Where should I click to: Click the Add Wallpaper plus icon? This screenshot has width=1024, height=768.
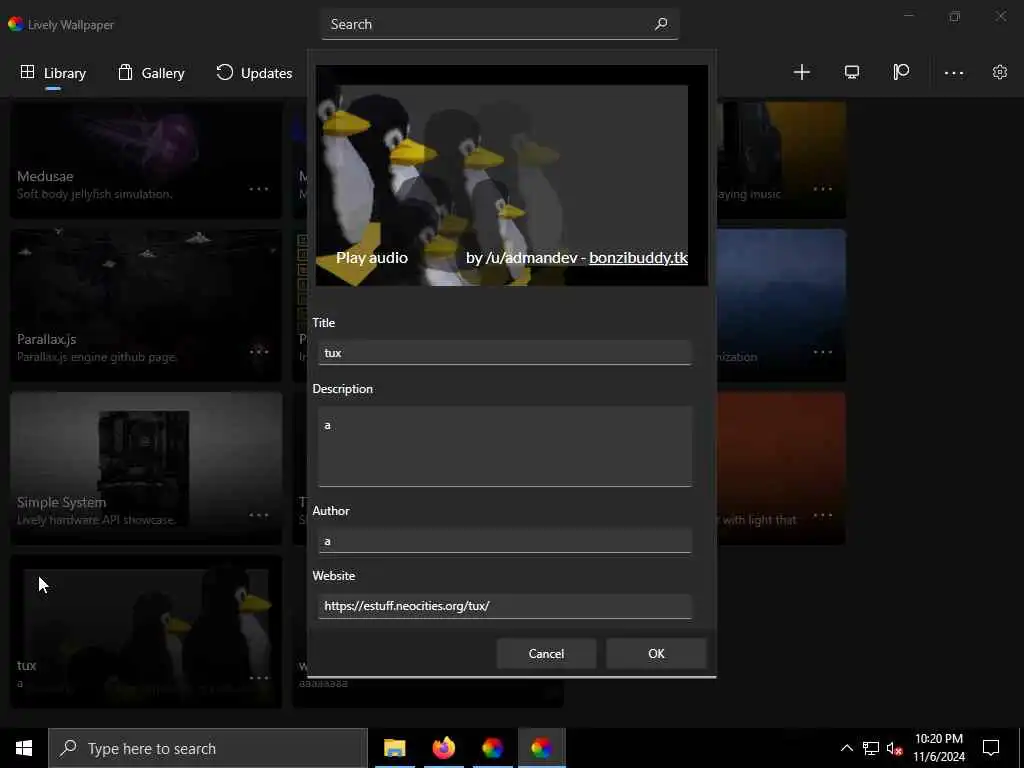pyautogui.click(x=801, y=72)
